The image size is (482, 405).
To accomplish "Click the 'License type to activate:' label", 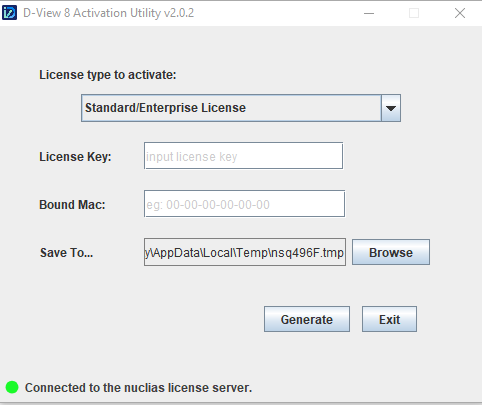I will point(108,75).
